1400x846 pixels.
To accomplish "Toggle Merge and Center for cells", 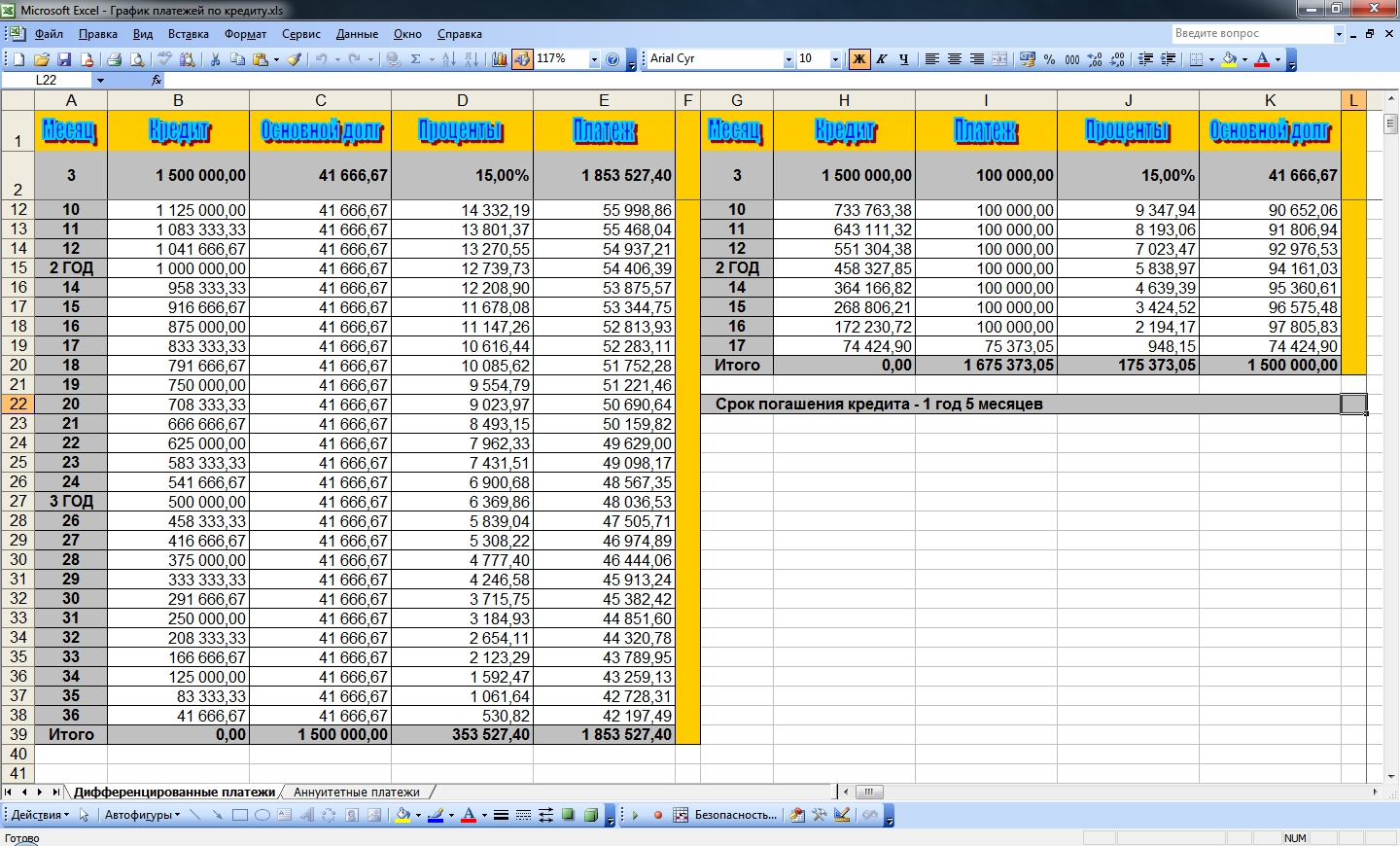I will tap(1000, 59).
